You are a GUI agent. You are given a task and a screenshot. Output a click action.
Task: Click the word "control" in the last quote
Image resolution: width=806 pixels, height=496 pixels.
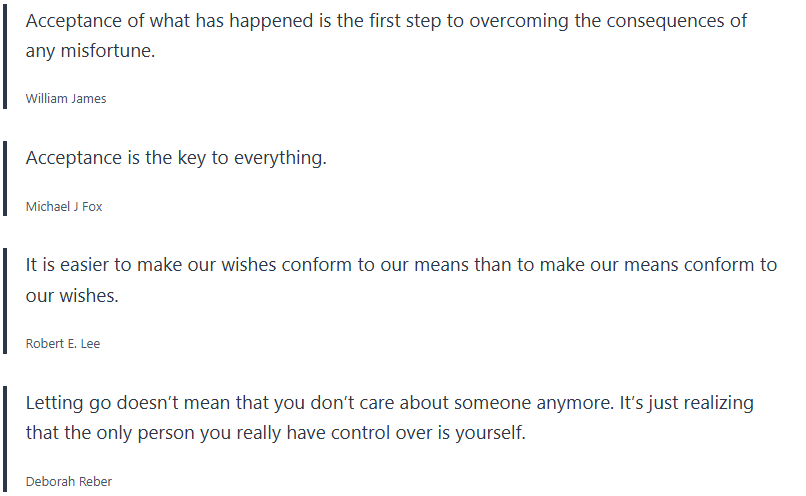click(375, 434)
